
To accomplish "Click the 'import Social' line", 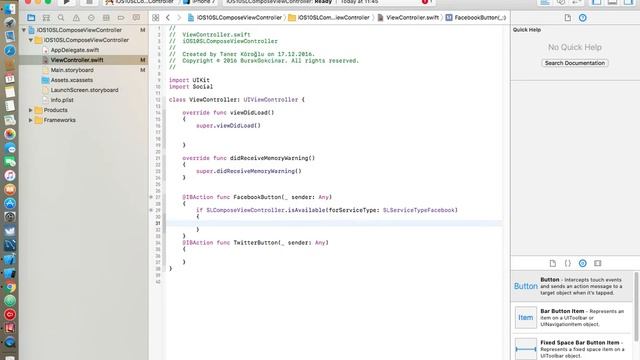I will (x=191, y=87).
